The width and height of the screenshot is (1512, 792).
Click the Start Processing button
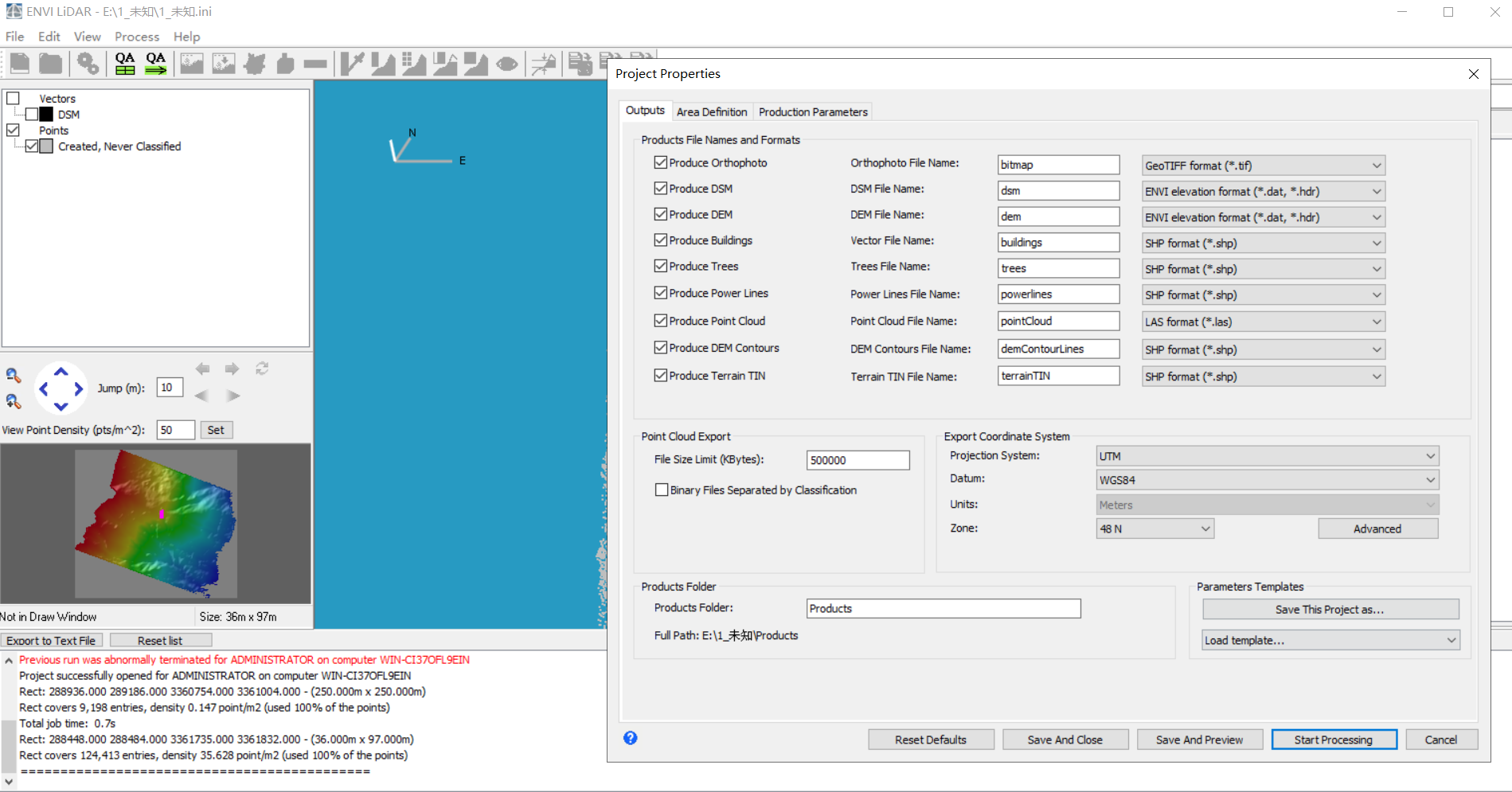1334,739
